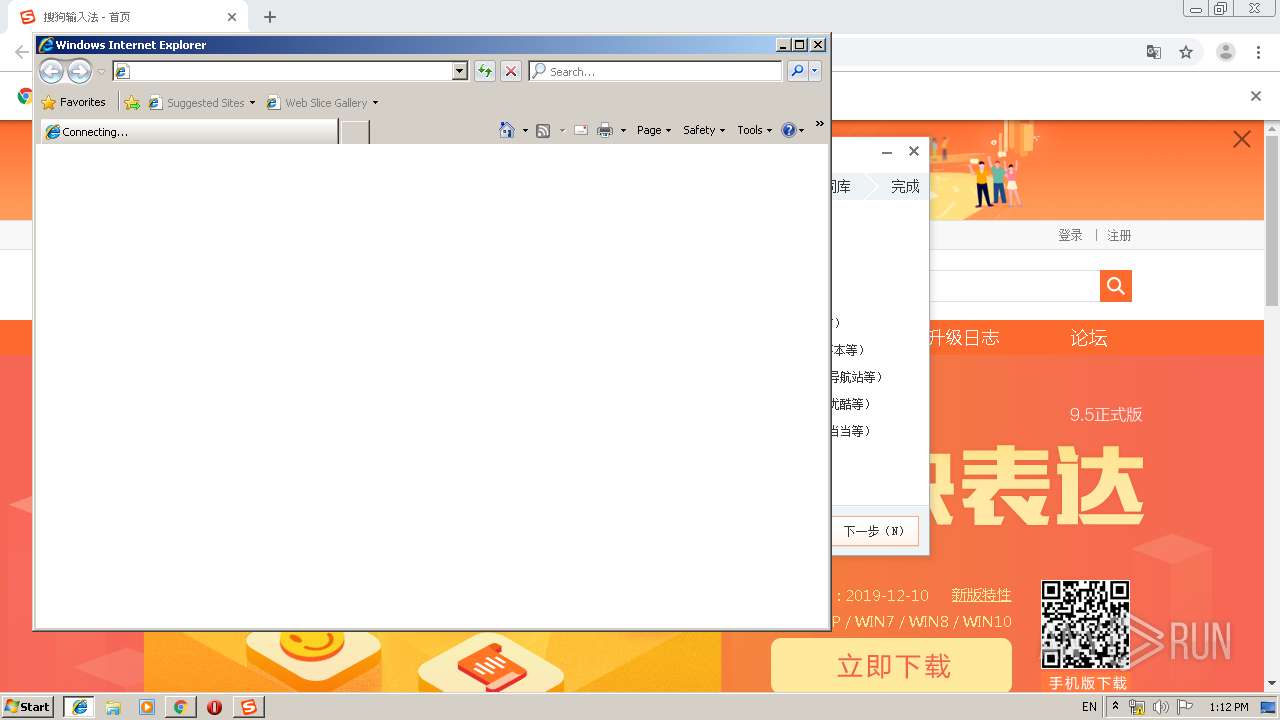Click the Help question mark icon

tap(789, 130)
